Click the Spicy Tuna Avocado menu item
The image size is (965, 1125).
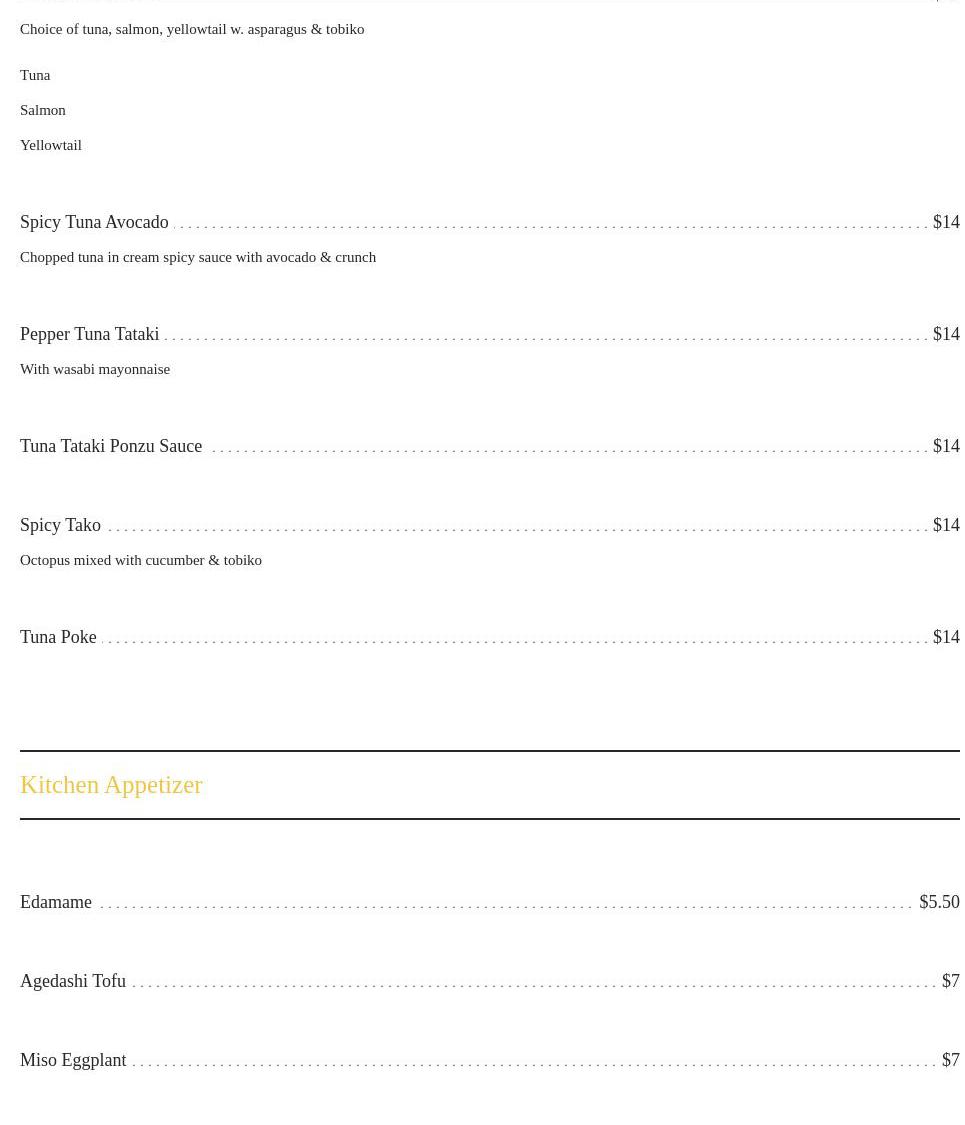click(94, 222)
